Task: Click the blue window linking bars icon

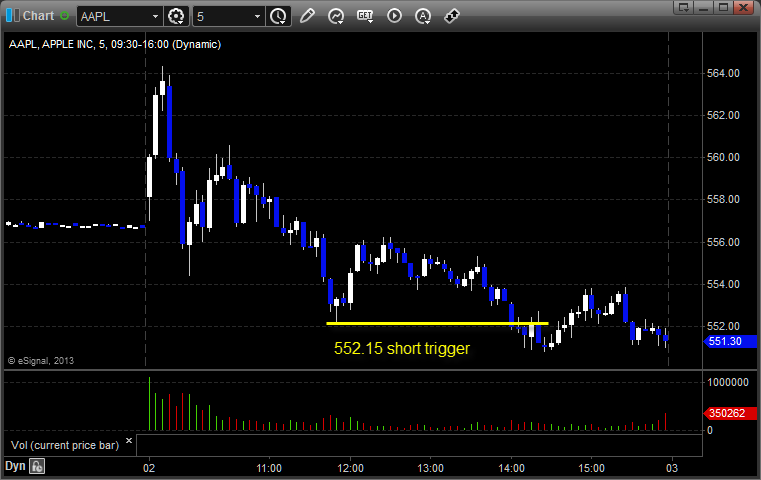Action: [x=13, y=16]
